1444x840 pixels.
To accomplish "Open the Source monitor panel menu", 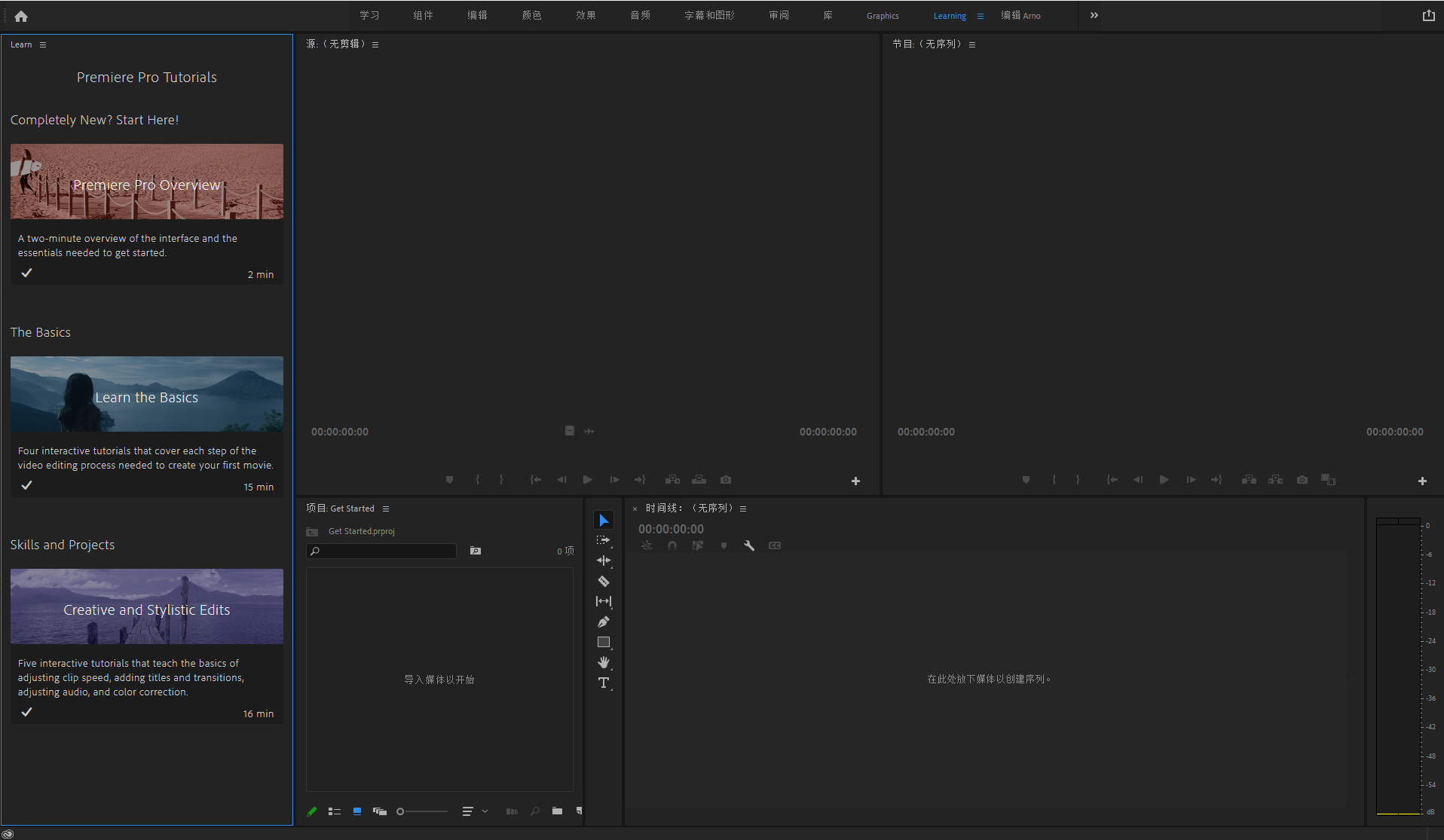I will (x=375, y=44).
